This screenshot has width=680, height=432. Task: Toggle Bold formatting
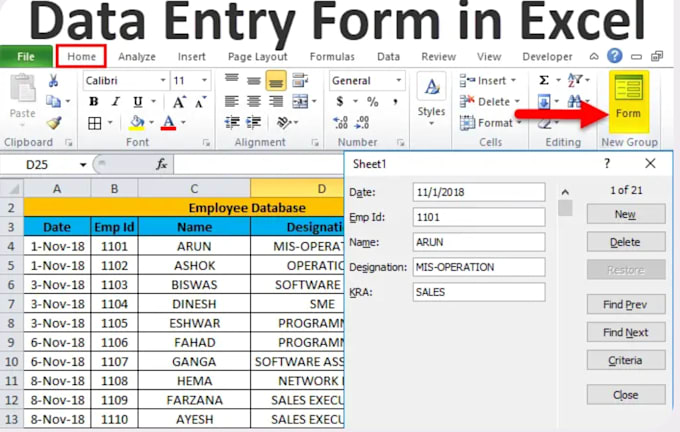tap(93, 102)
